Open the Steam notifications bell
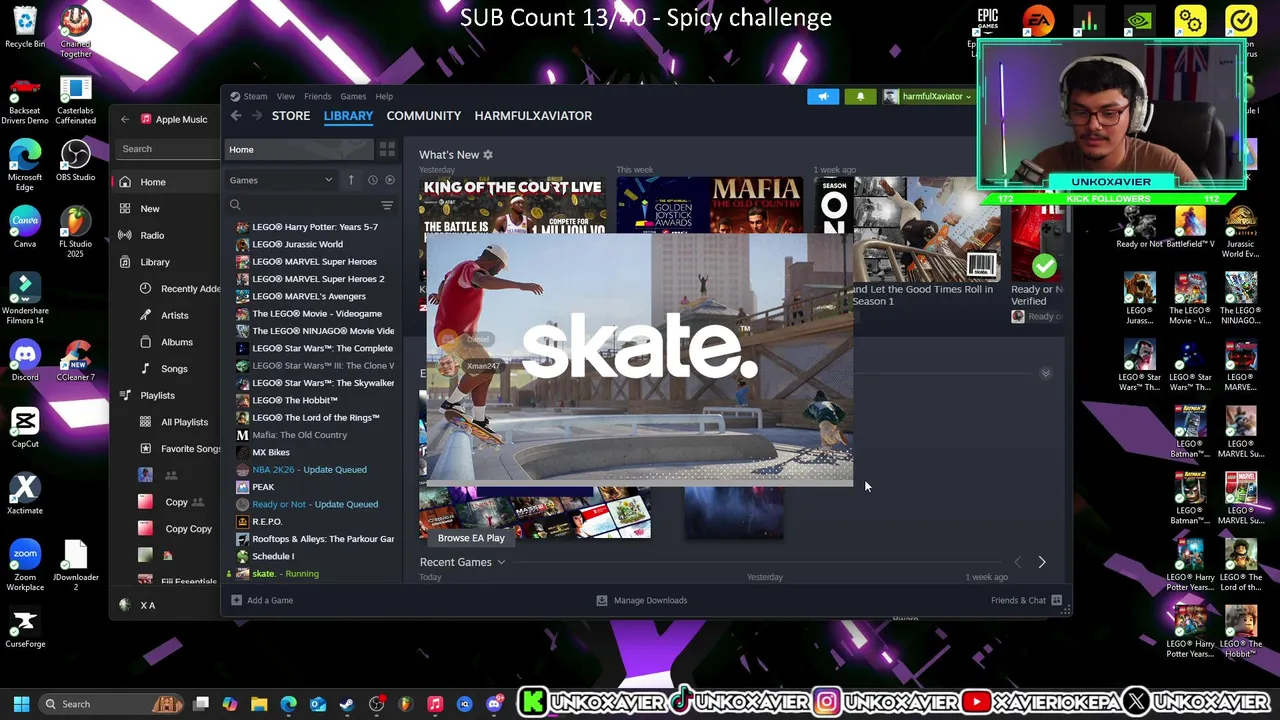Screen dimensions: 1280x720 click(860, 97)
